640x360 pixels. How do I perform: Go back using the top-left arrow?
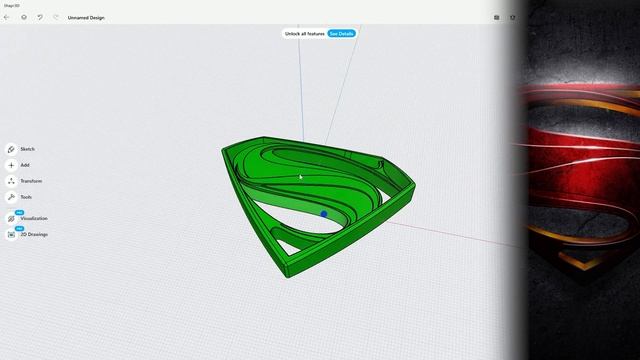[7, 18]
